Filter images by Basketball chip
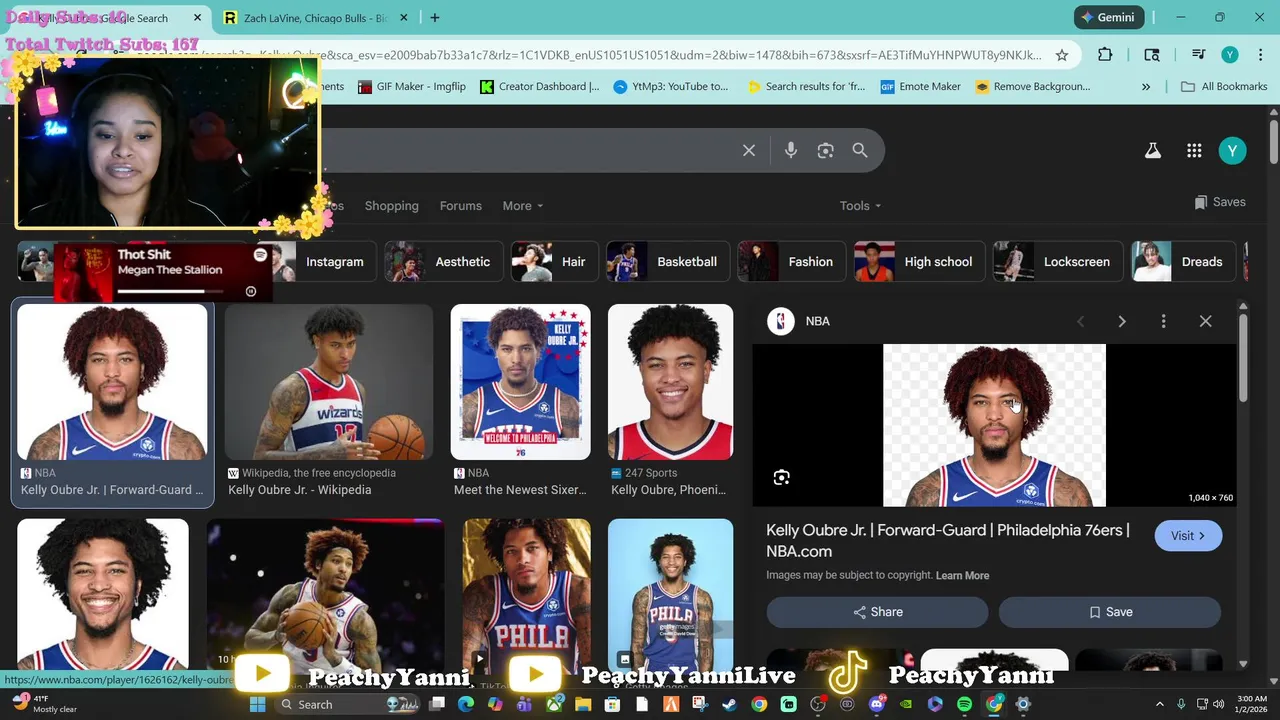1280x720 pixels. tap(668, 262)
